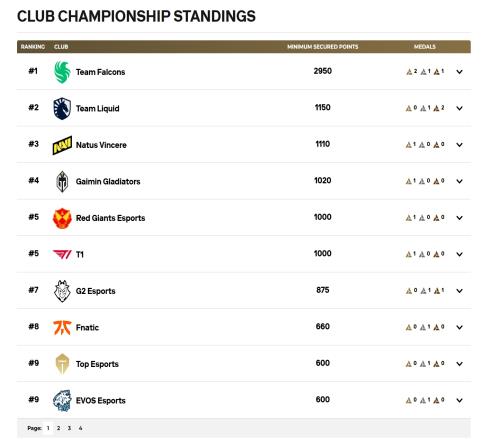Click the Team Falcons green logo
500x440 pixels.
[62, 72]
